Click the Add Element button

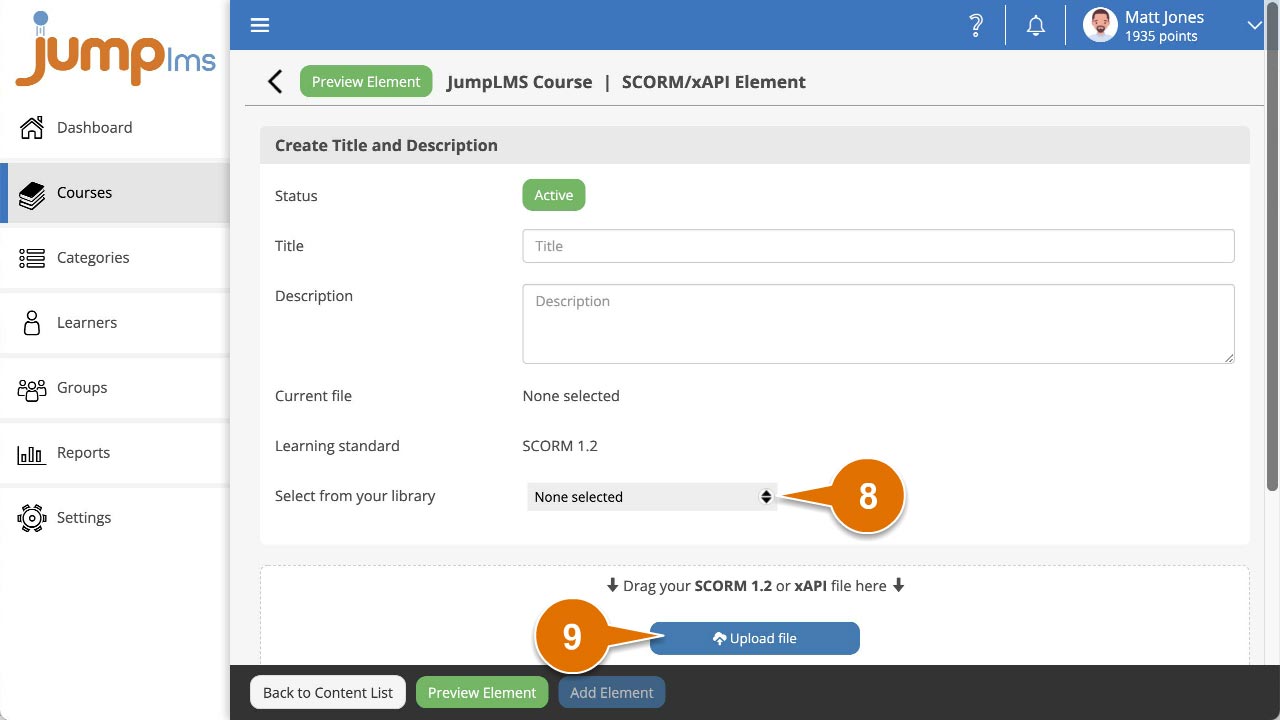click(x=612, y=692)
